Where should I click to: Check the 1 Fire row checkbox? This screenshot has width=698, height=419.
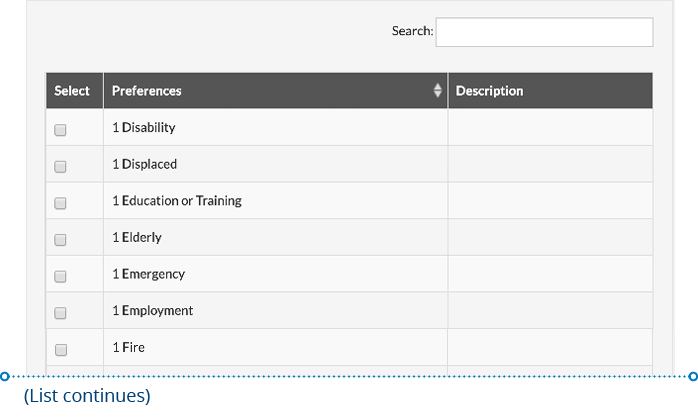click(x=60, y=350)
